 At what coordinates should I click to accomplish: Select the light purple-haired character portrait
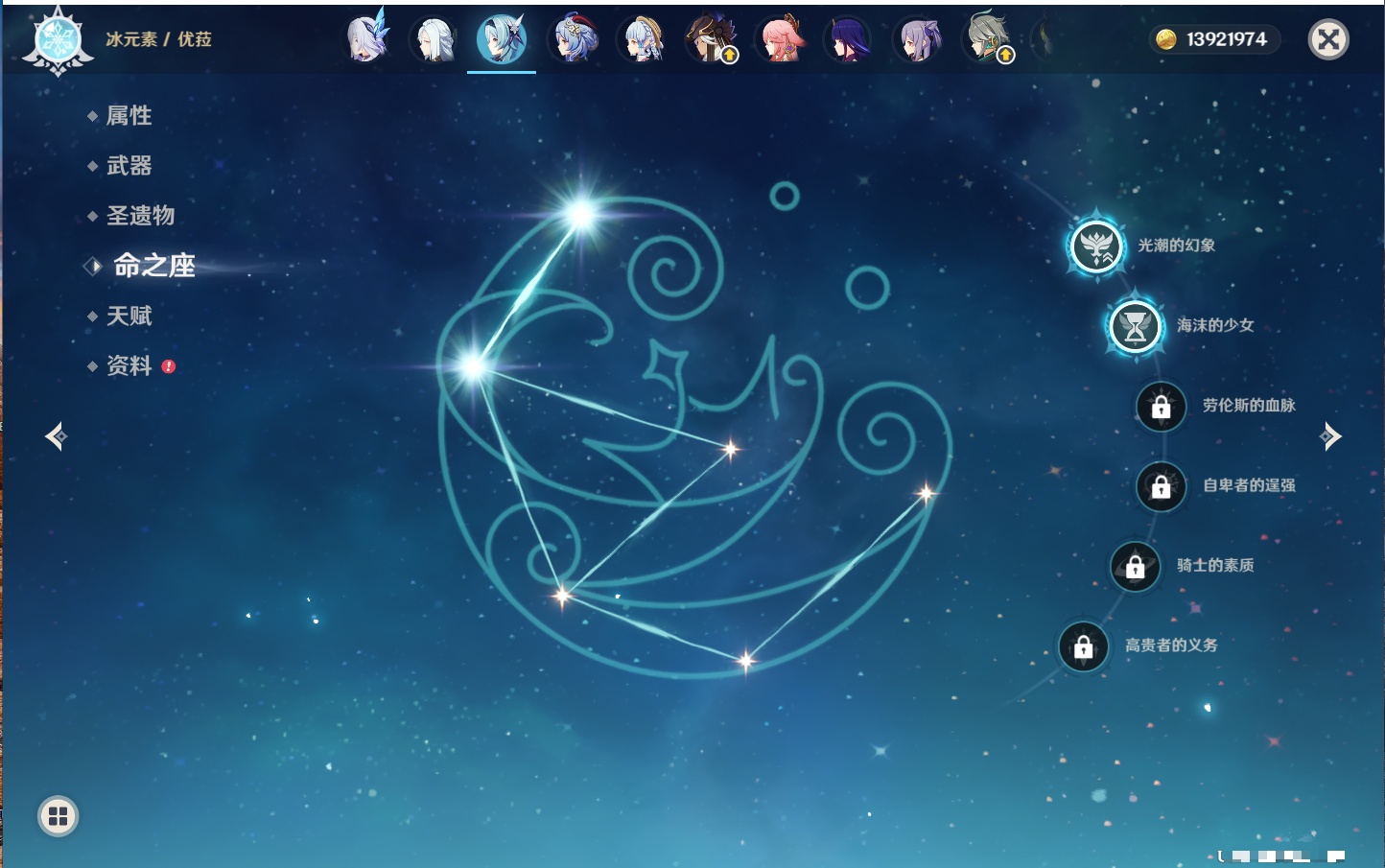point(918,39)
